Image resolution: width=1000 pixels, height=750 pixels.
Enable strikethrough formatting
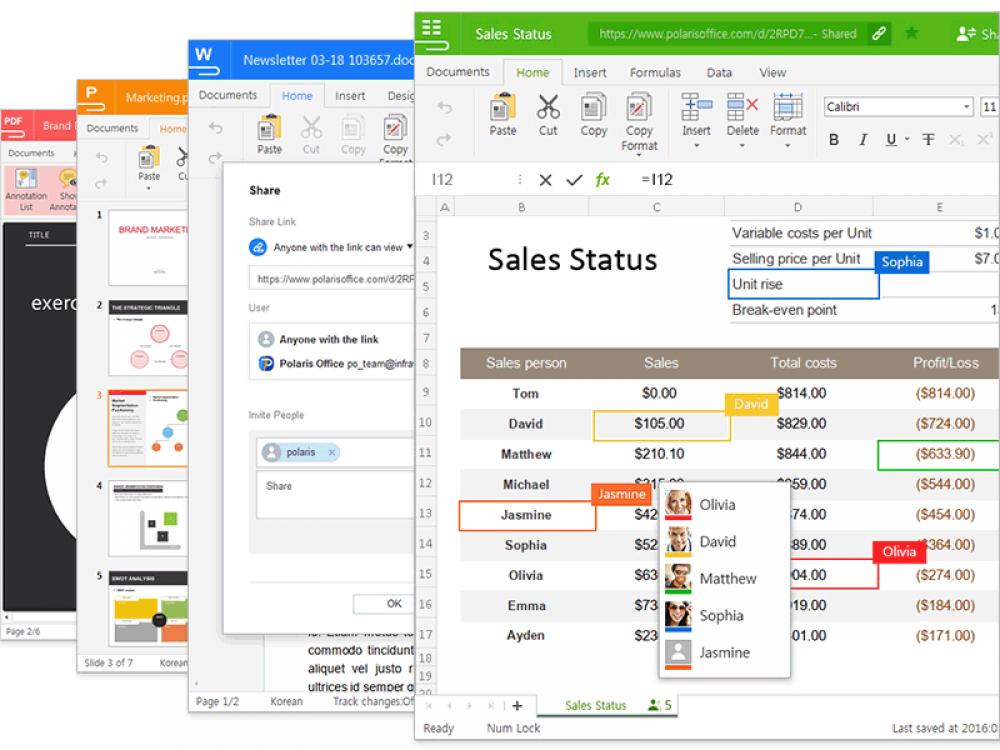pyautogui.click(x=927, y=141)
